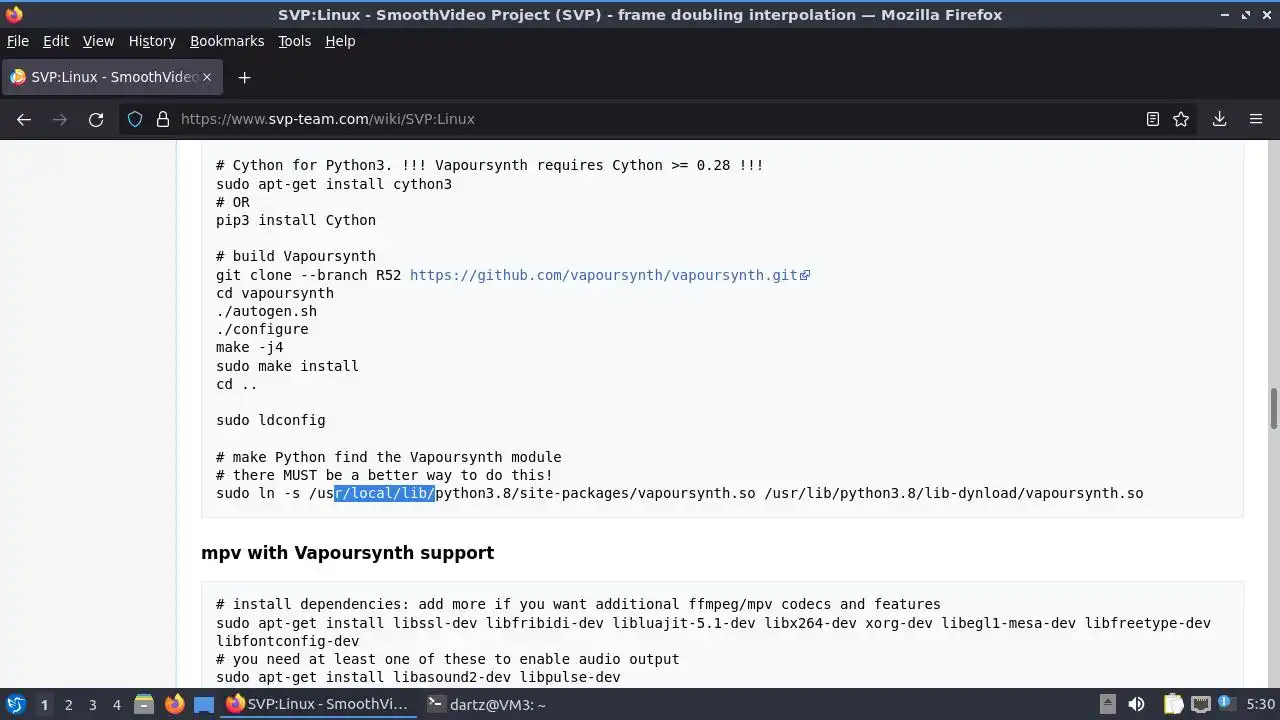The image size is (1280, 720).
Task: Click the 'libfontconfig-dev' line
Action: (287, 641)
